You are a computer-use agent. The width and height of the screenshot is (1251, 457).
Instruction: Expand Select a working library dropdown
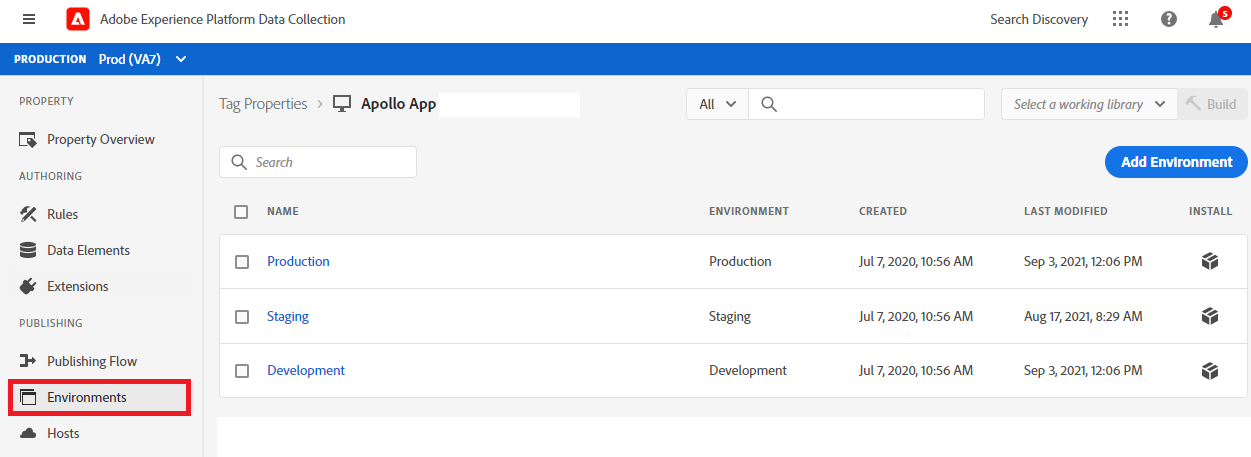tap(1089, 104)
